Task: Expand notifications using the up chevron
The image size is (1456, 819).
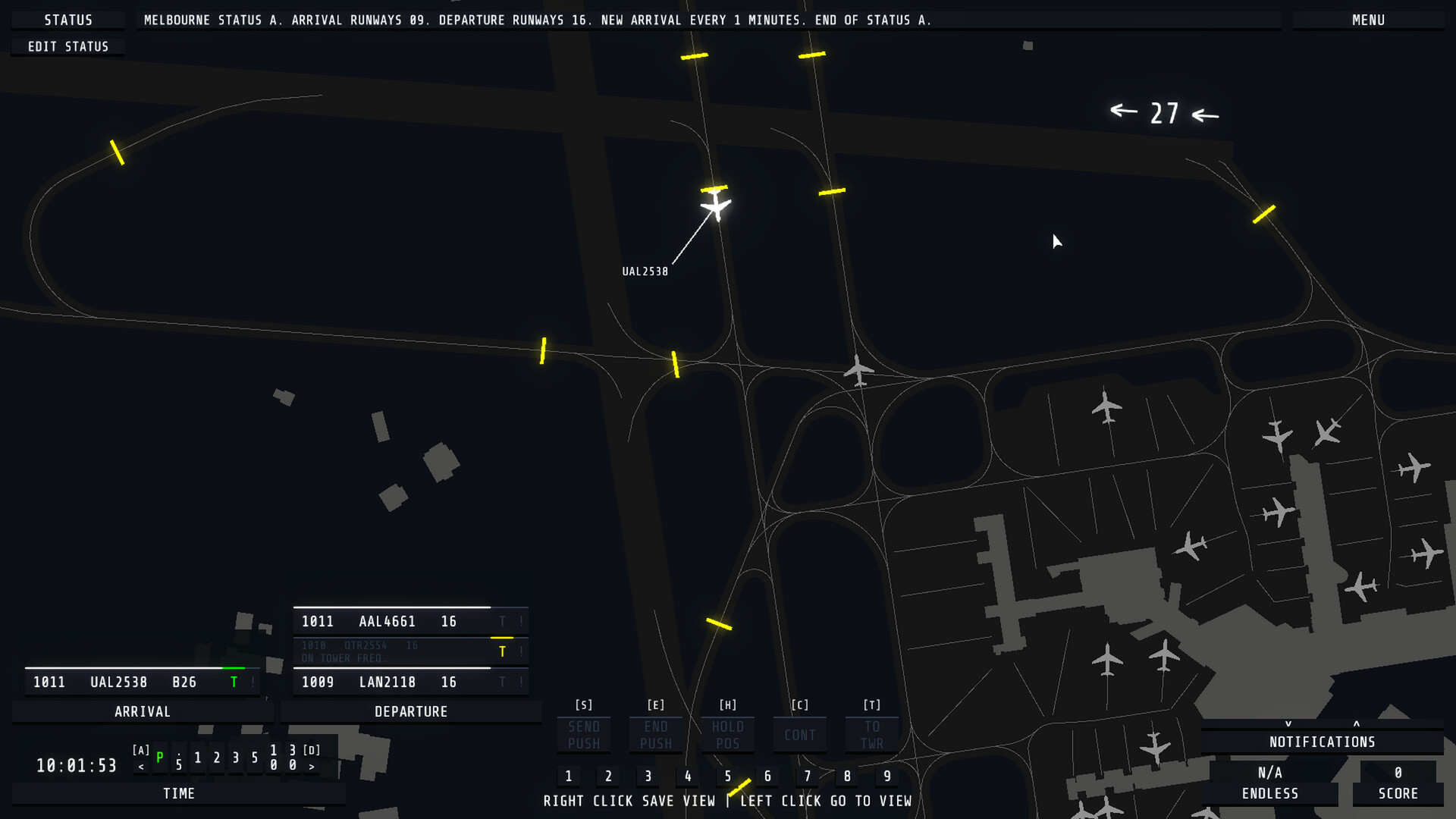Action: 1357,724
